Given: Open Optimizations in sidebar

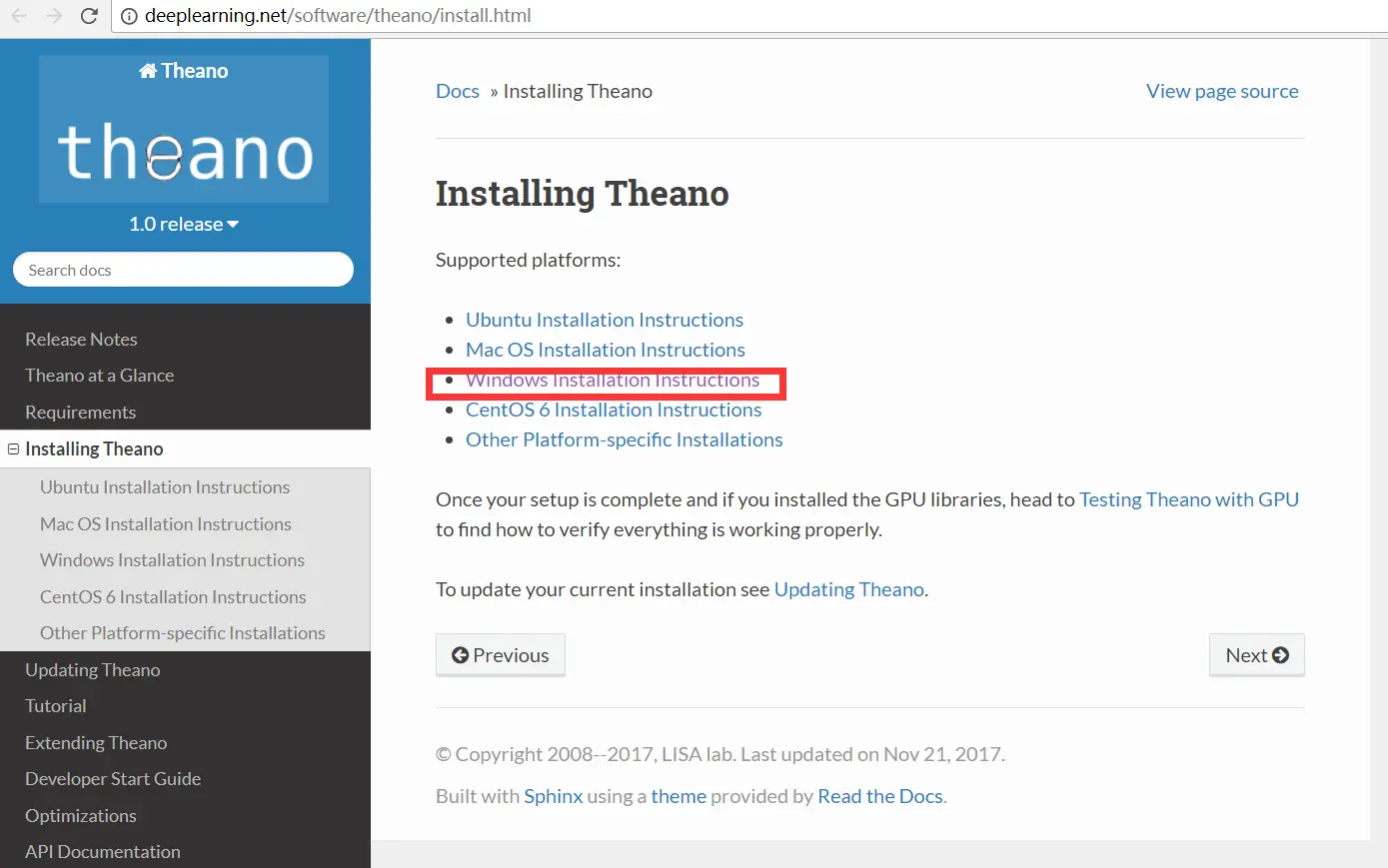Looking at the screenshot, I should pyautogui.click(x=80, y=816).
